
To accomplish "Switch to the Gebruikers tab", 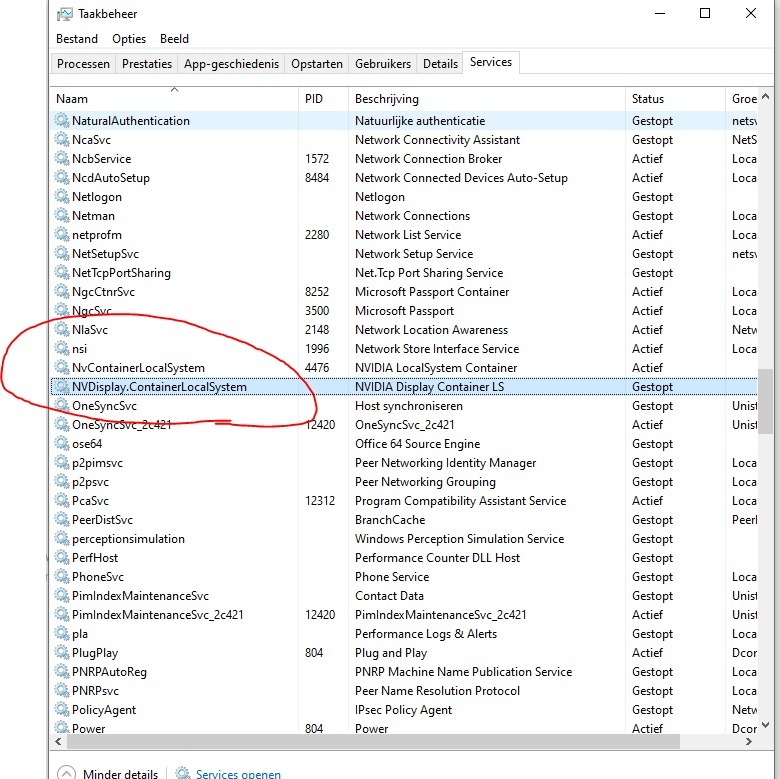I will [x=383, y=64].
